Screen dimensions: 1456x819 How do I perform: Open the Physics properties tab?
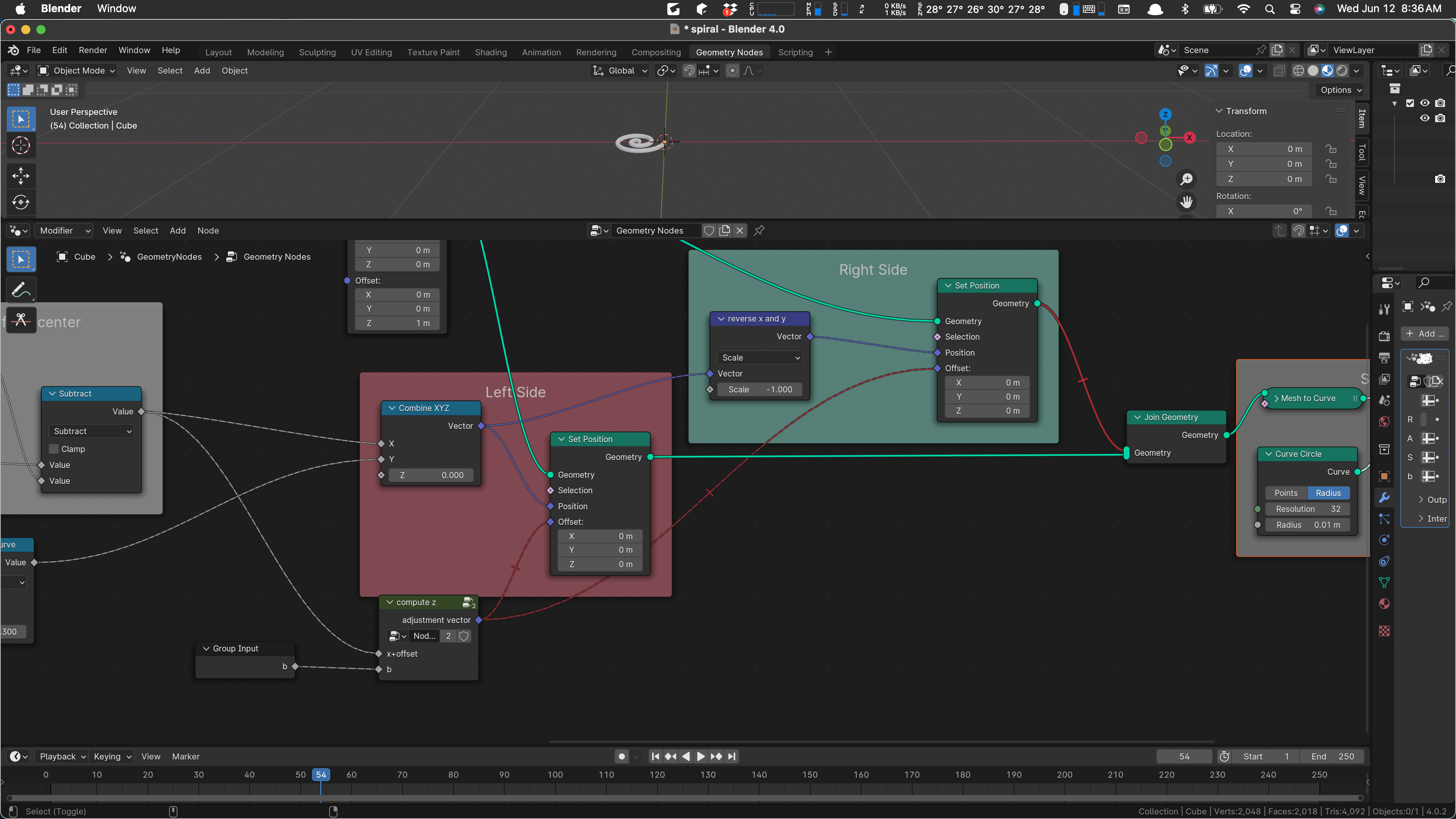(1384, 540)
